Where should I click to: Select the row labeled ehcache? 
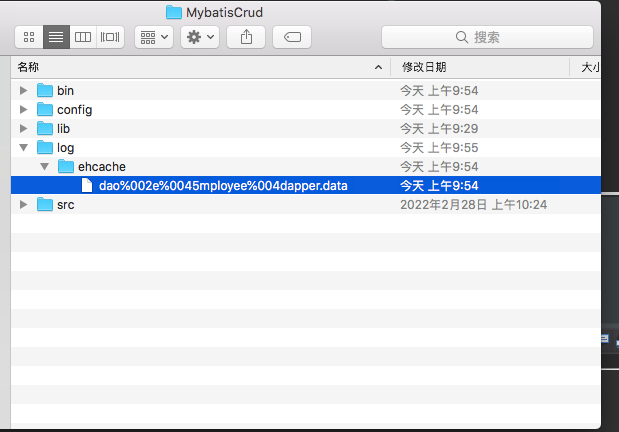306,167
